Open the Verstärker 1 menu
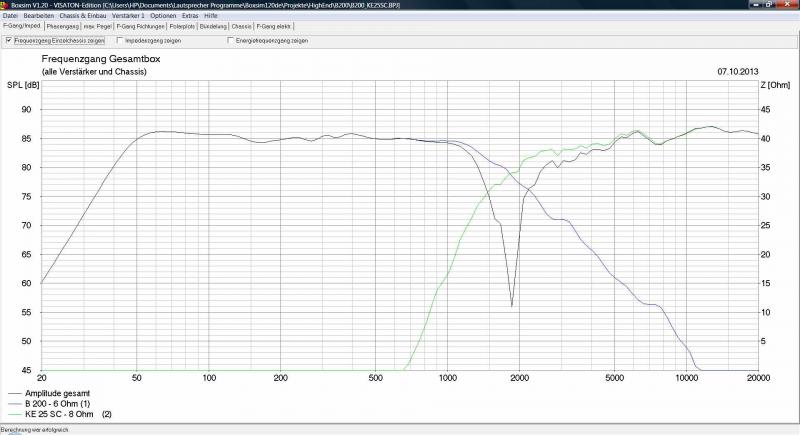Viewport: 800px width, 435px height. [x=127, y=16]
